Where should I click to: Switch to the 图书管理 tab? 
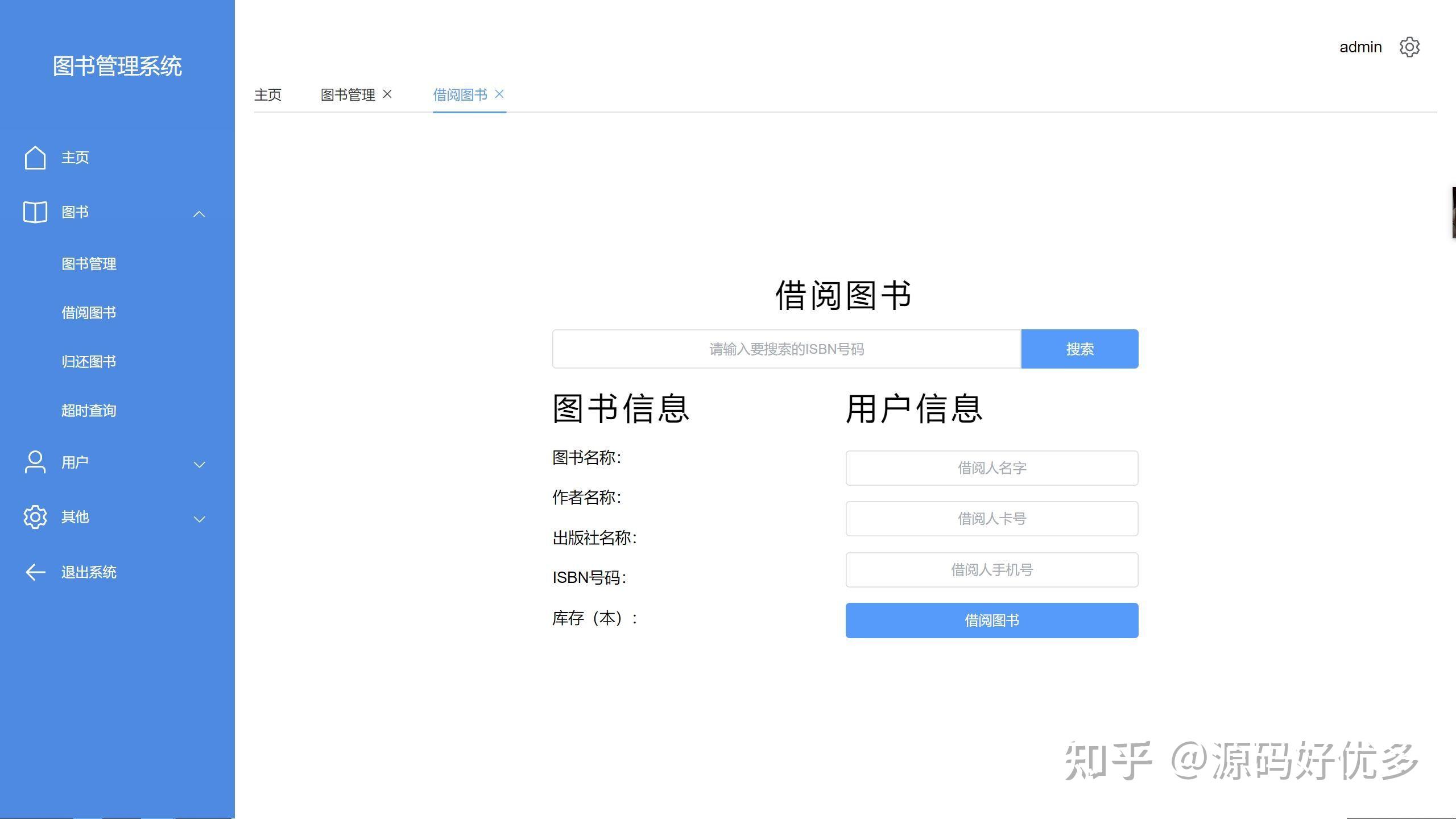[x=348, y=94]
